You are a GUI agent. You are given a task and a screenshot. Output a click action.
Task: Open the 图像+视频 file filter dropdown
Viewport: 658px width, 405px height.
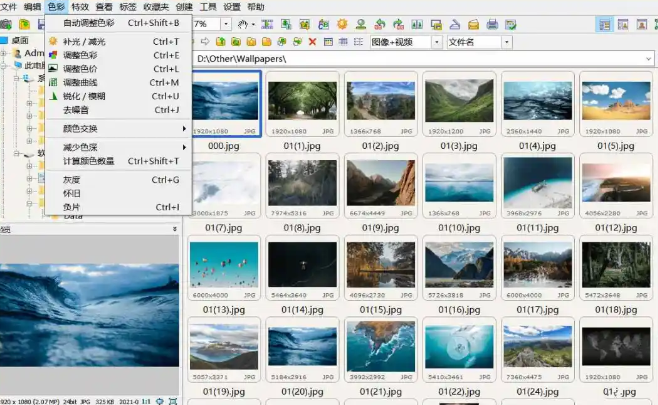pos(437,42)
